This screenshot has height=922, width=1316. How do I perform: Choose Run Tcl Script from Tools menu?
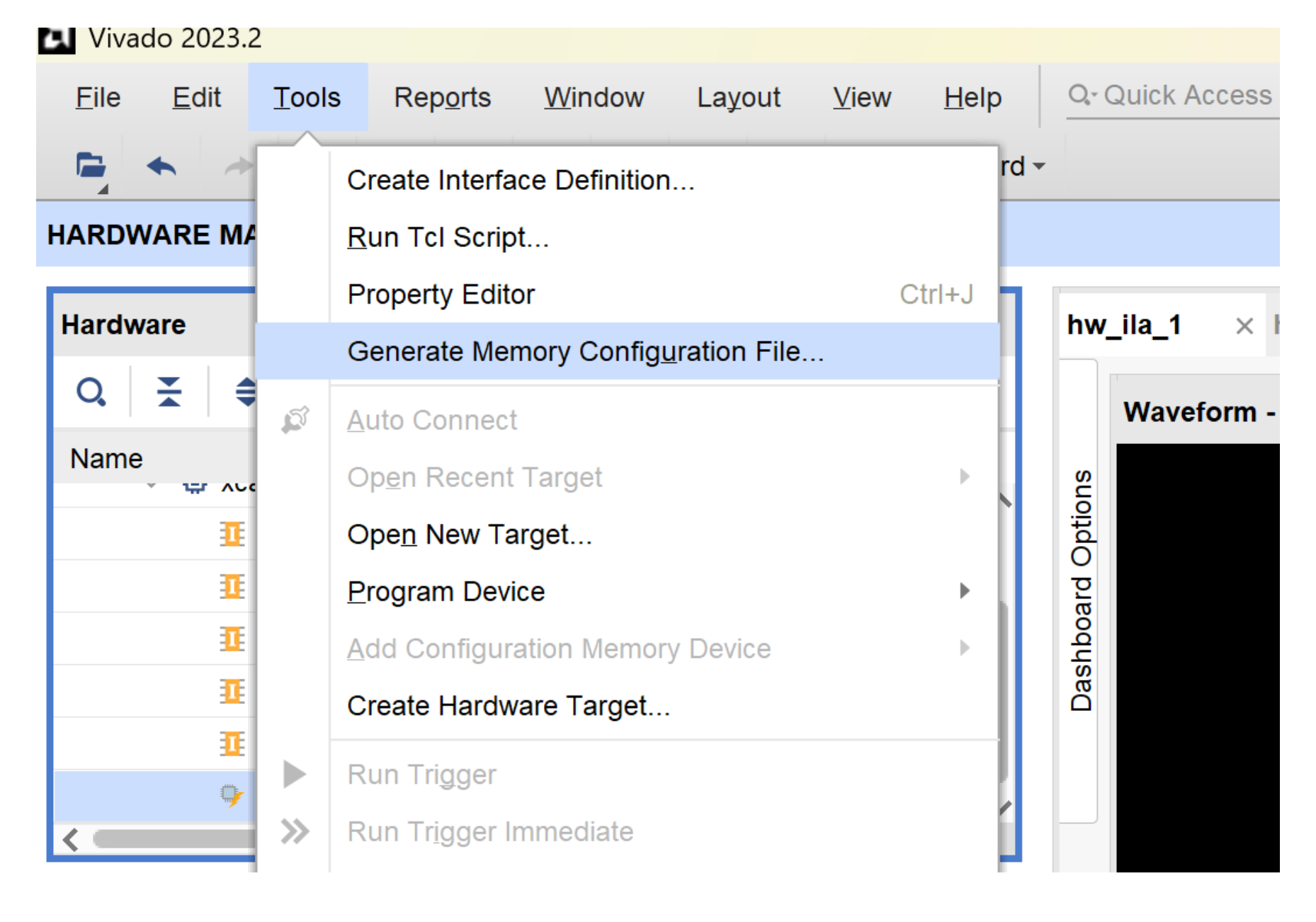coord(448,238)
